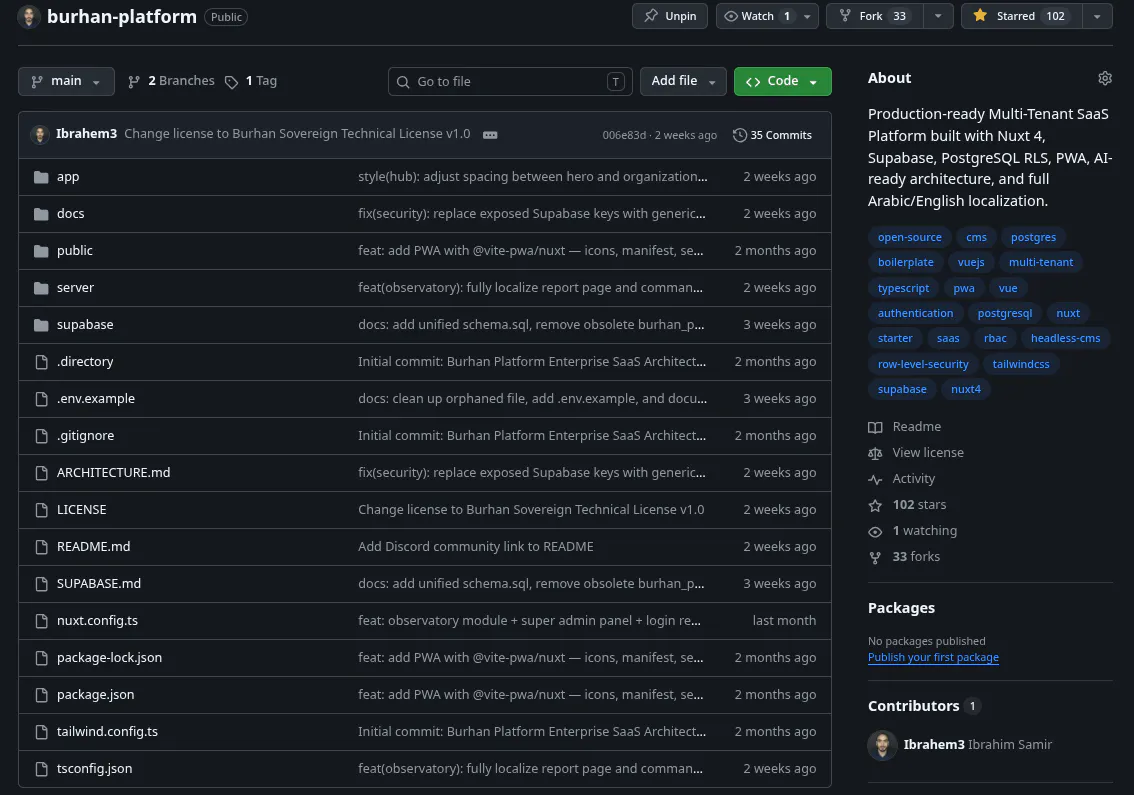Image resolution: width=1134 pixels, height=795 pixels.
Task: Open the ARCHITECTURE.md file
Action: [x=114, y=473]
